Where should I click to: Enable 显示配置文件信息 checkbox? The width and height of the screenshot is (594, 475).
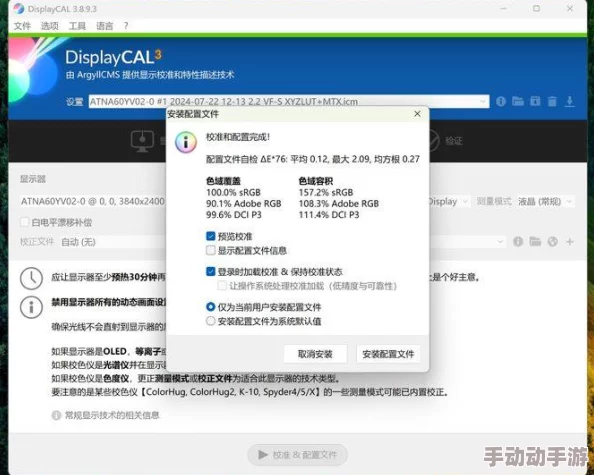211,250
